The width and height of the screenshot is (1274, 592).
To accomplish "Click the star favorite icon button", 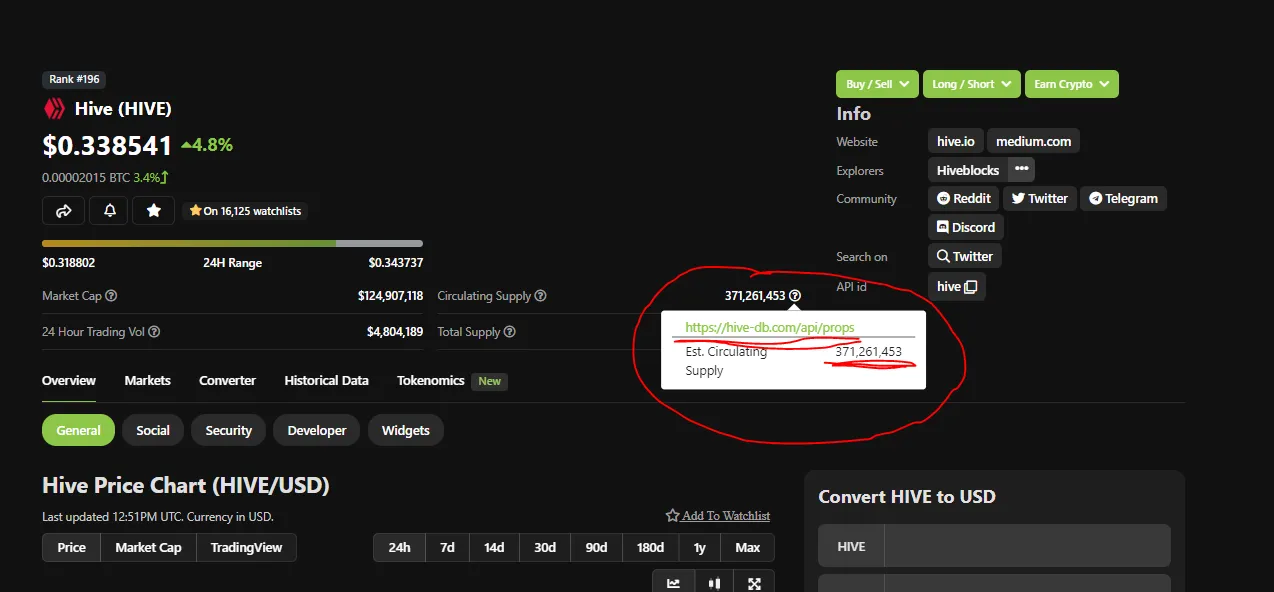I will point(154,211).
